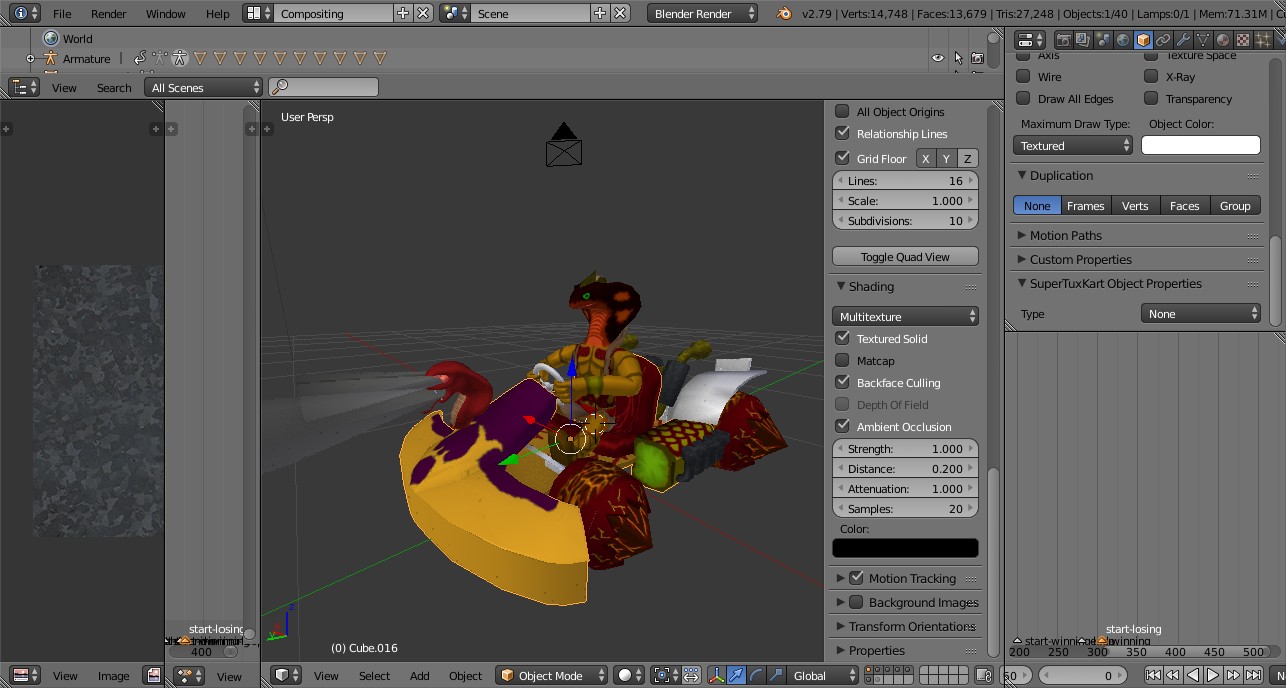Disable the Backface Culling checkbox
Viewport: 1286px width, 688px height.
pyautogui.click(x=842, y=383)
